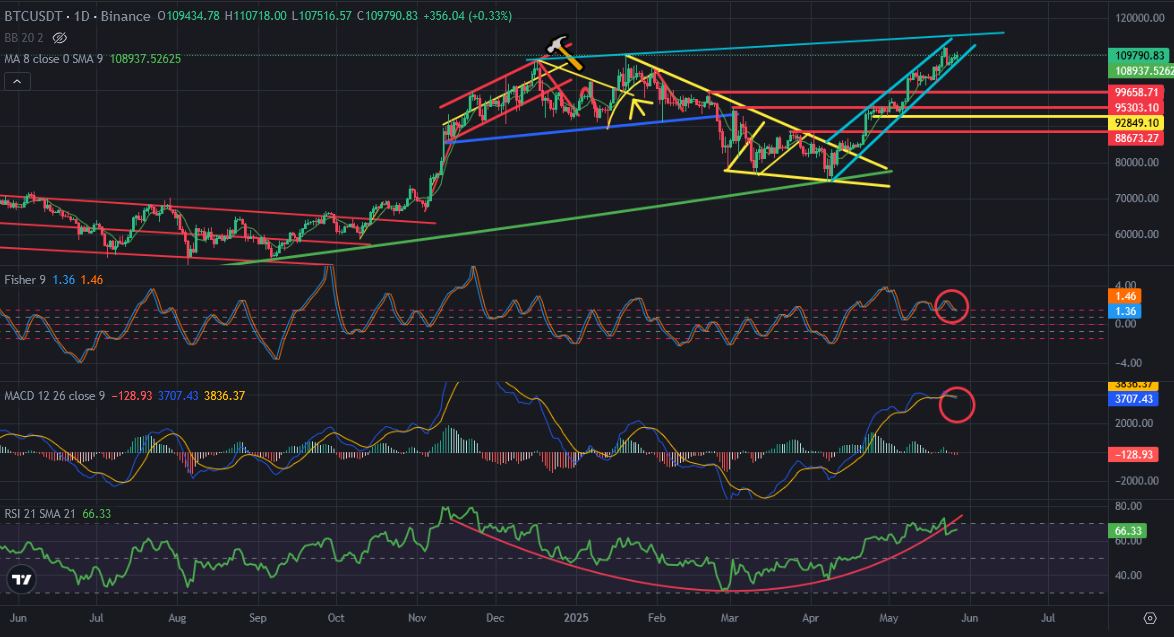The width and height of the screenshot is (1174, 637).
Task: Click the yellow arrow drawing near January
Action: [637, 109]
